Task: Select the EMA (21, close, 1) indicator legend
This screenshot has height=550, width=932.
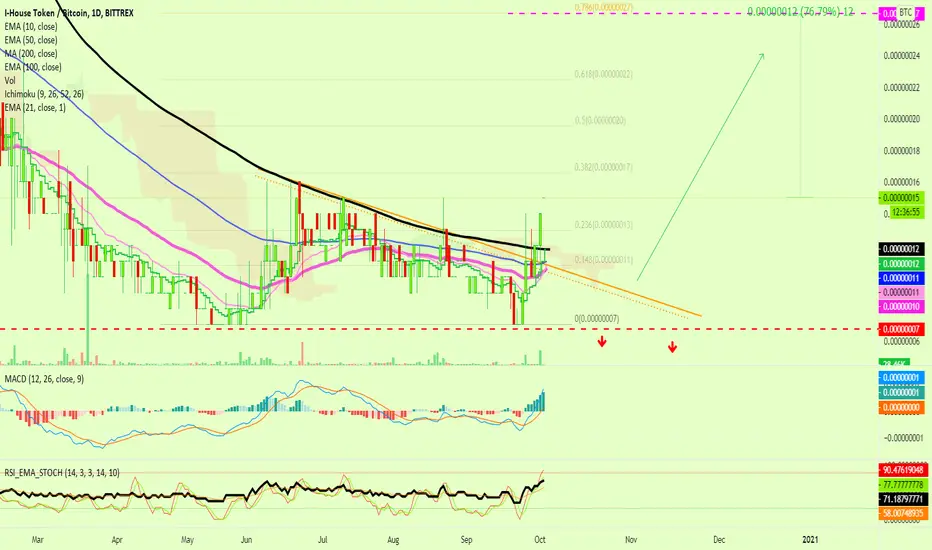Action: click(x=35, y=108)
